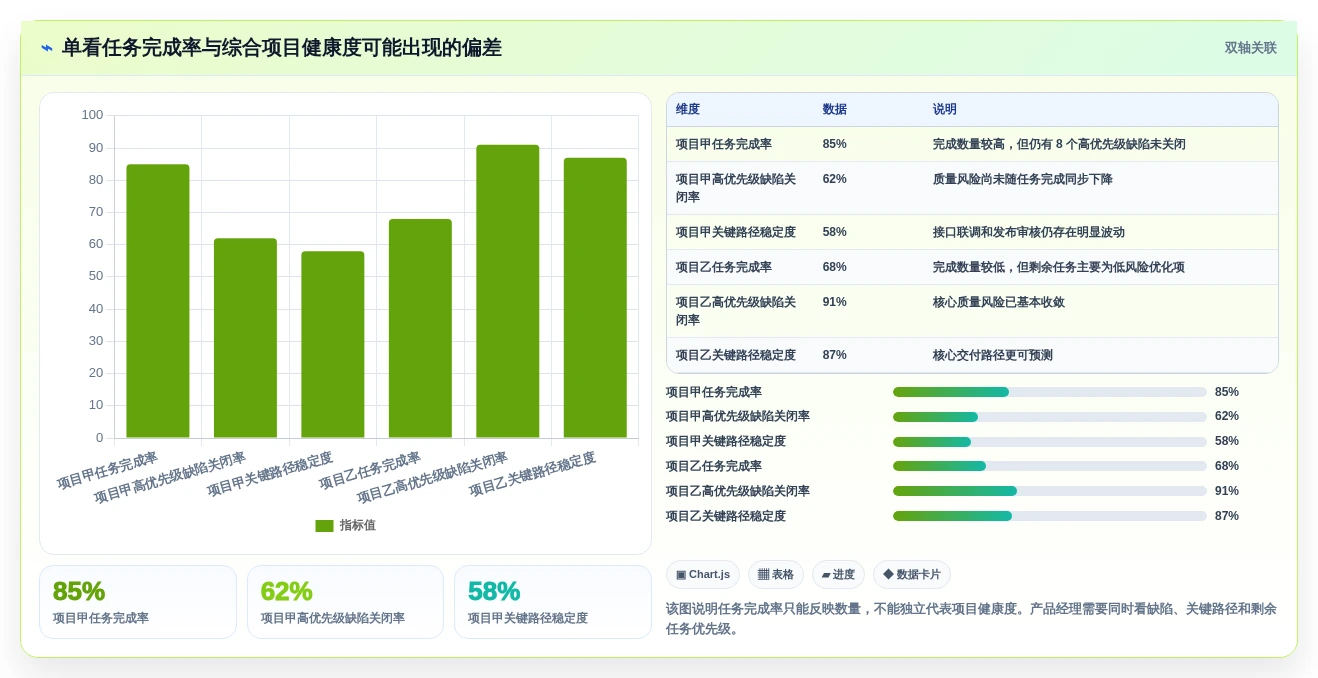Click the 项目甲任务完成率 progress bar at 85%
Screen dimensions: 1318x678
pos(1050,392)
